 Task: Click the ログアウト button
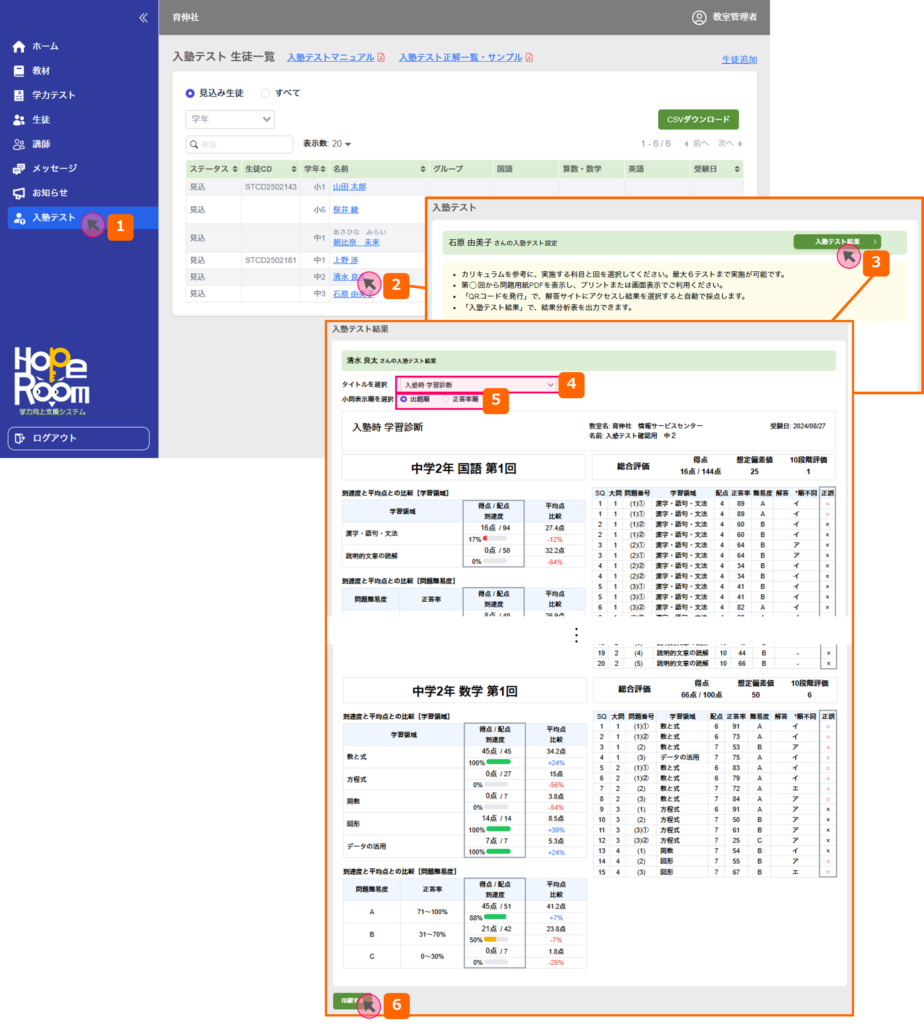[x=78, y=438]
